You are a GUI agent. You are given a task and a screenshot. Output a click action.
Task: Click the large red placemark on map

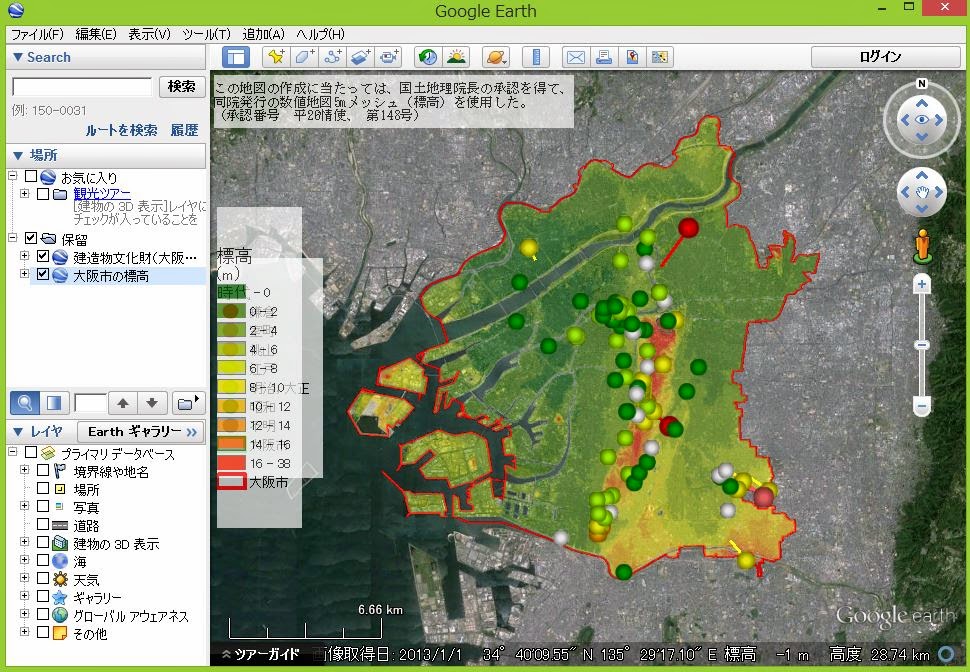[688, 228]
